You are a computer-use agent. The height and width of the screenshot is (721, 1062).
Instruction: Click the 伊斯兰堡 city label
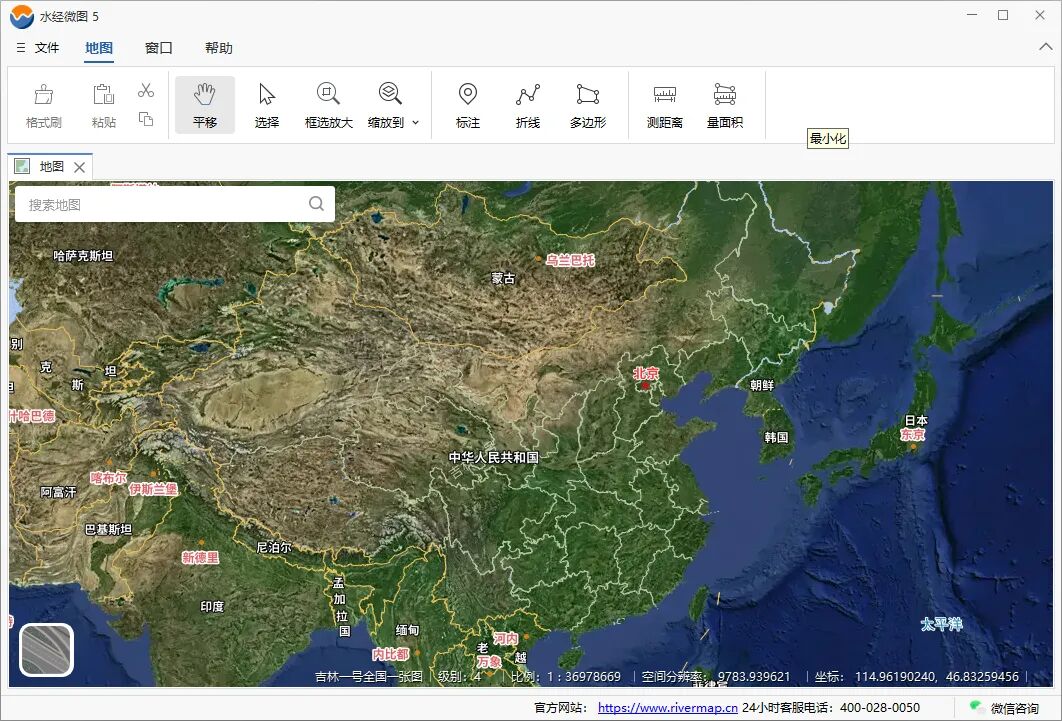(x=154, y=489)
